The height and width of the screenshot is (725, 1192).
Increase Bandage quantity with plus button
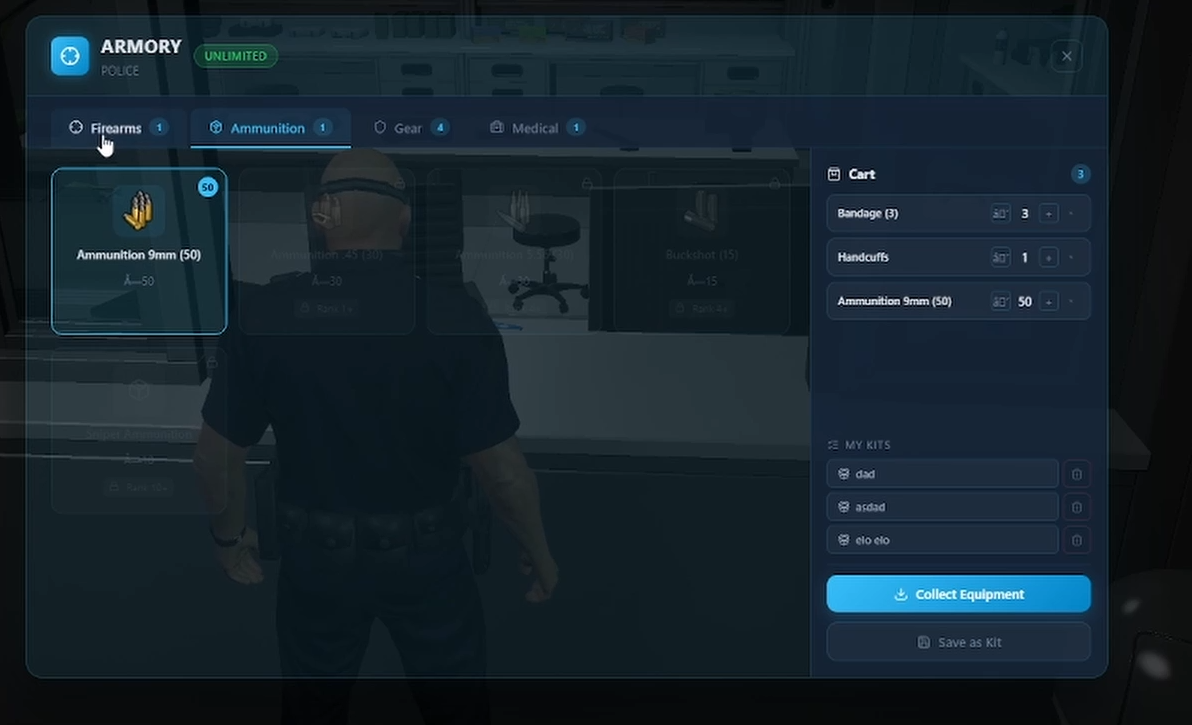coord(1048,214)
